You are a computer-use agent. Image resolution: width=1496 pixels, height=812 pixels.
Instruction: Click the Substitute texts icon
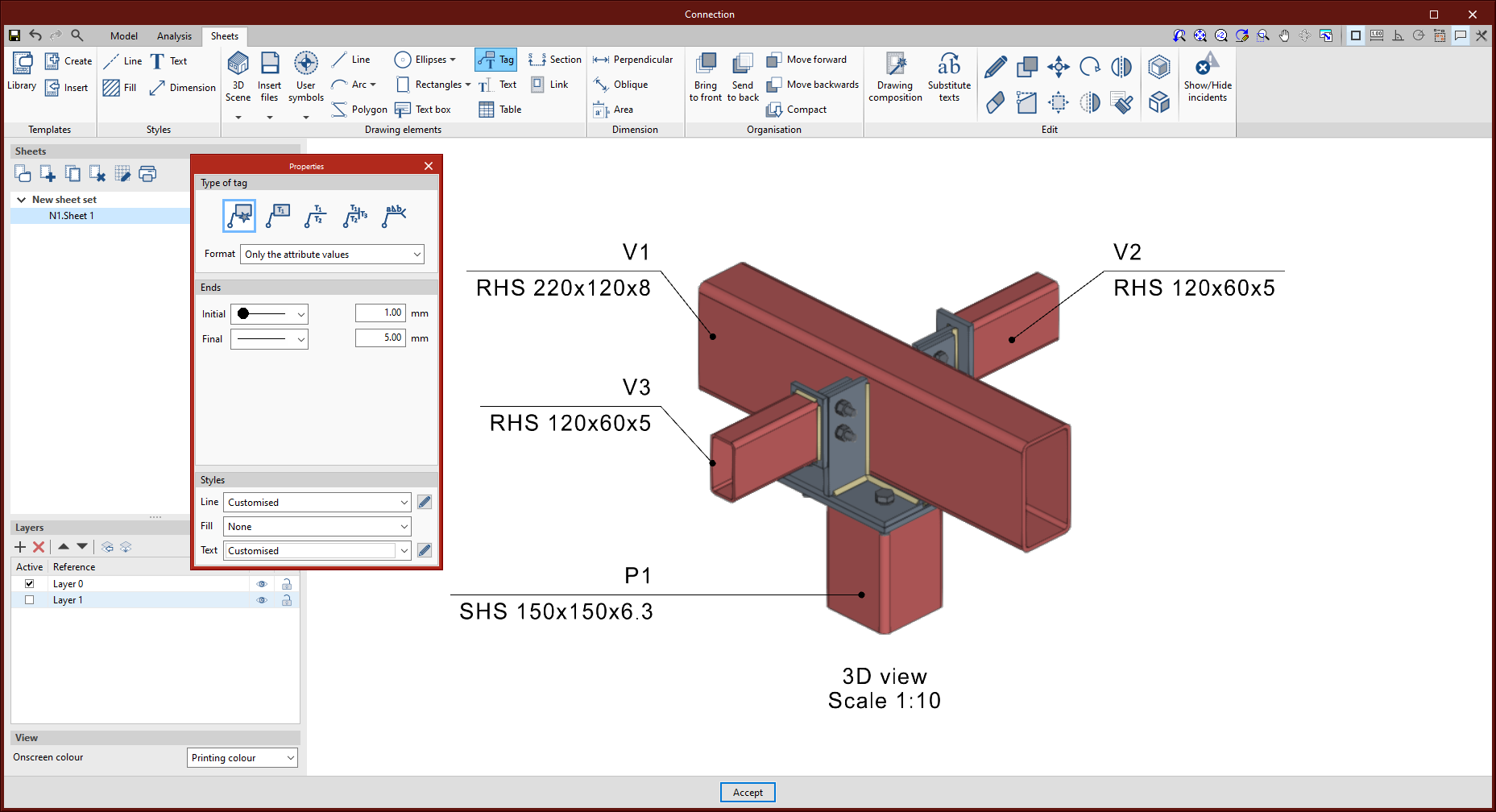[948, 64]
